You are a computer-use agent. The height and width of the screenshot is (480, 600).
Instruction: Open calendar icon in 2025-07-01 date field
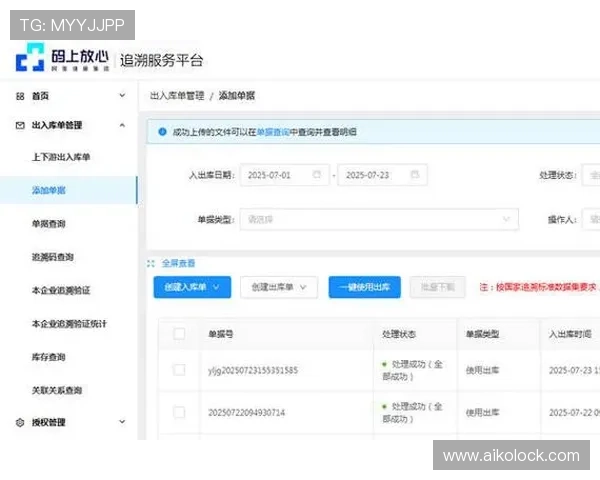pos(316,175)
